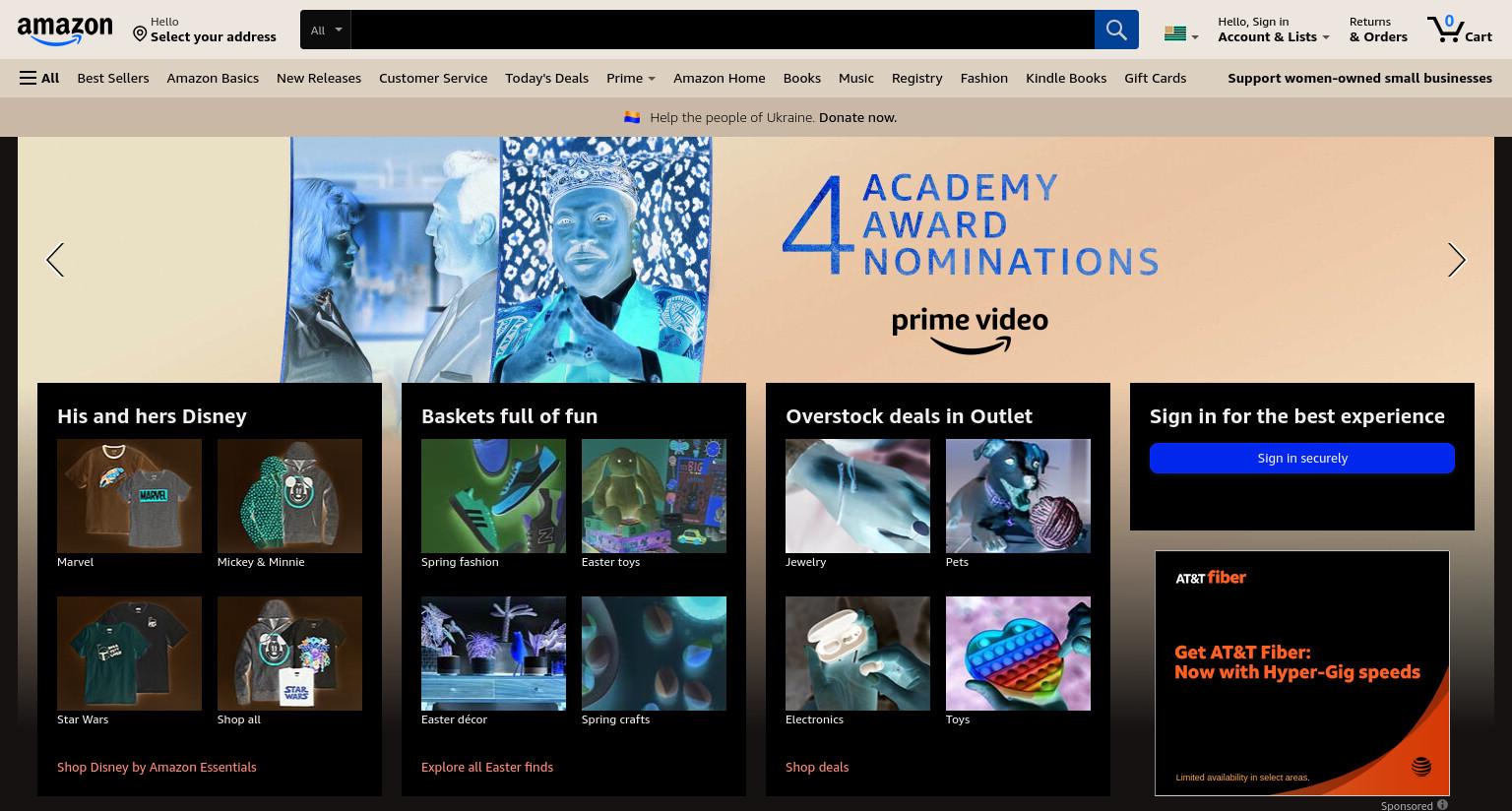Click the AT&T Fiber advertisement
This screenshot has width=1512, height=811.
pyautogui.click(x=1302, y=673)
